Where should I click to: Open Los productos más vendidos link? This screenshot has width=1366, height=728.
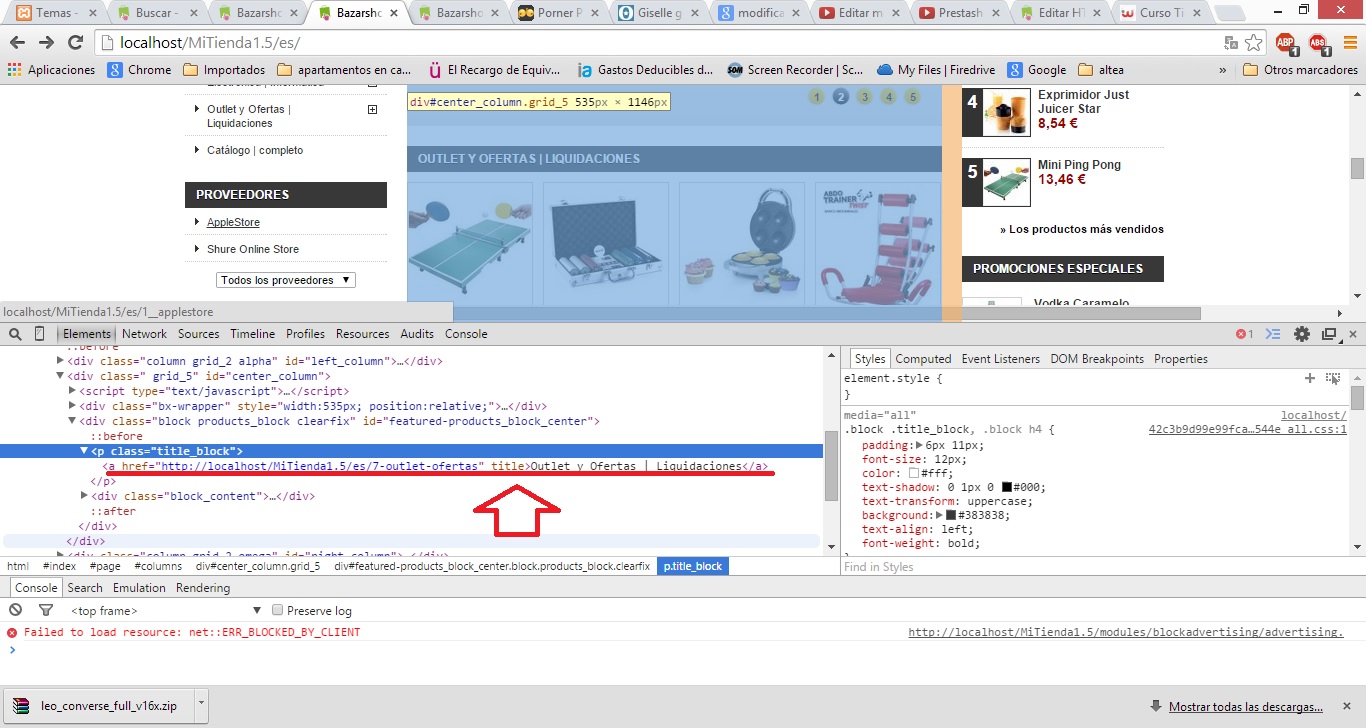pos(1082,229)
